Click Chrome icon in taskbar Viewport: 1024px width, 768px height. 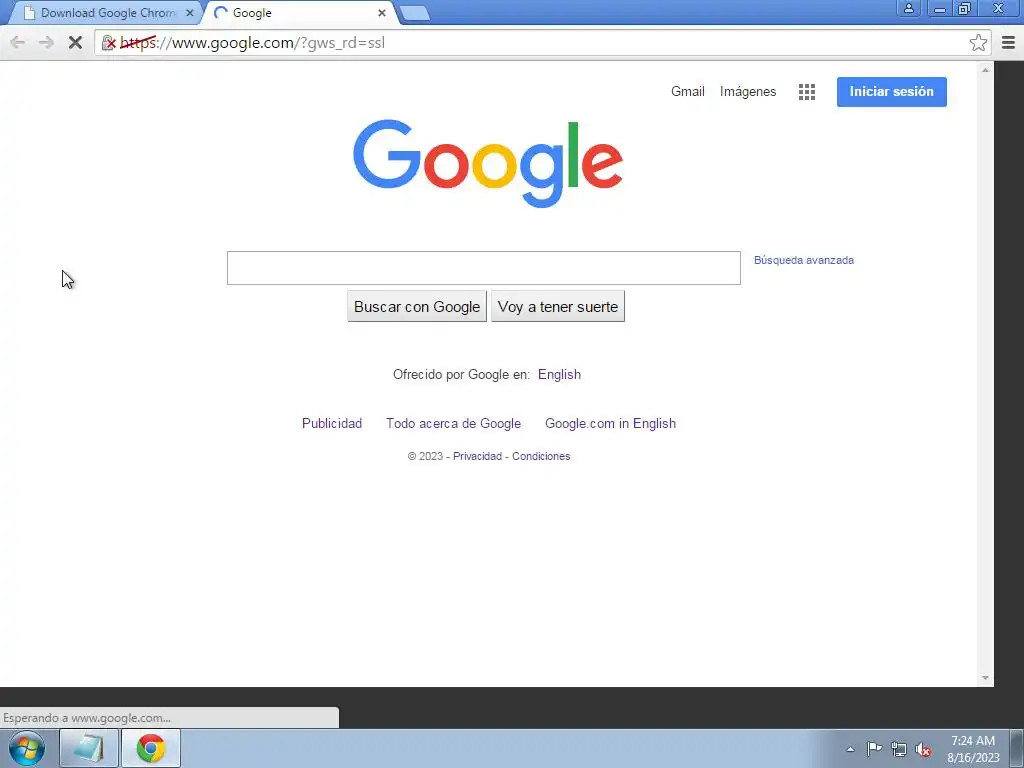(x=151, y=748)
